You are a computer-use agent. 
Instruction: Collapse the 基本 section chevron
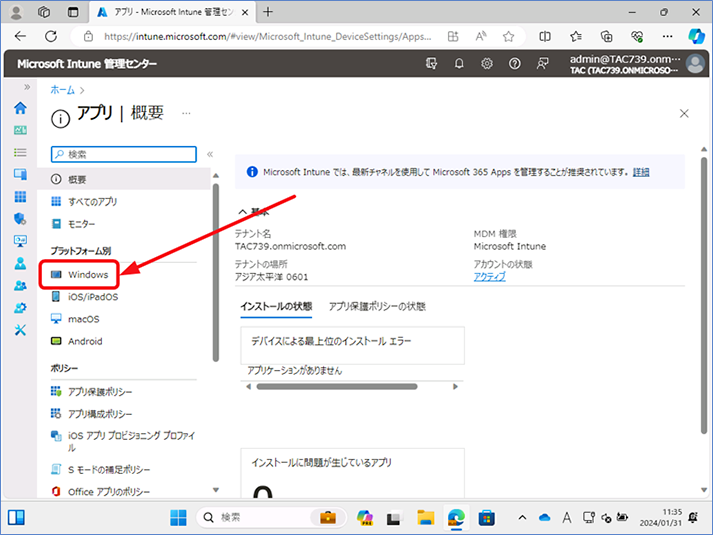point(243,212)
